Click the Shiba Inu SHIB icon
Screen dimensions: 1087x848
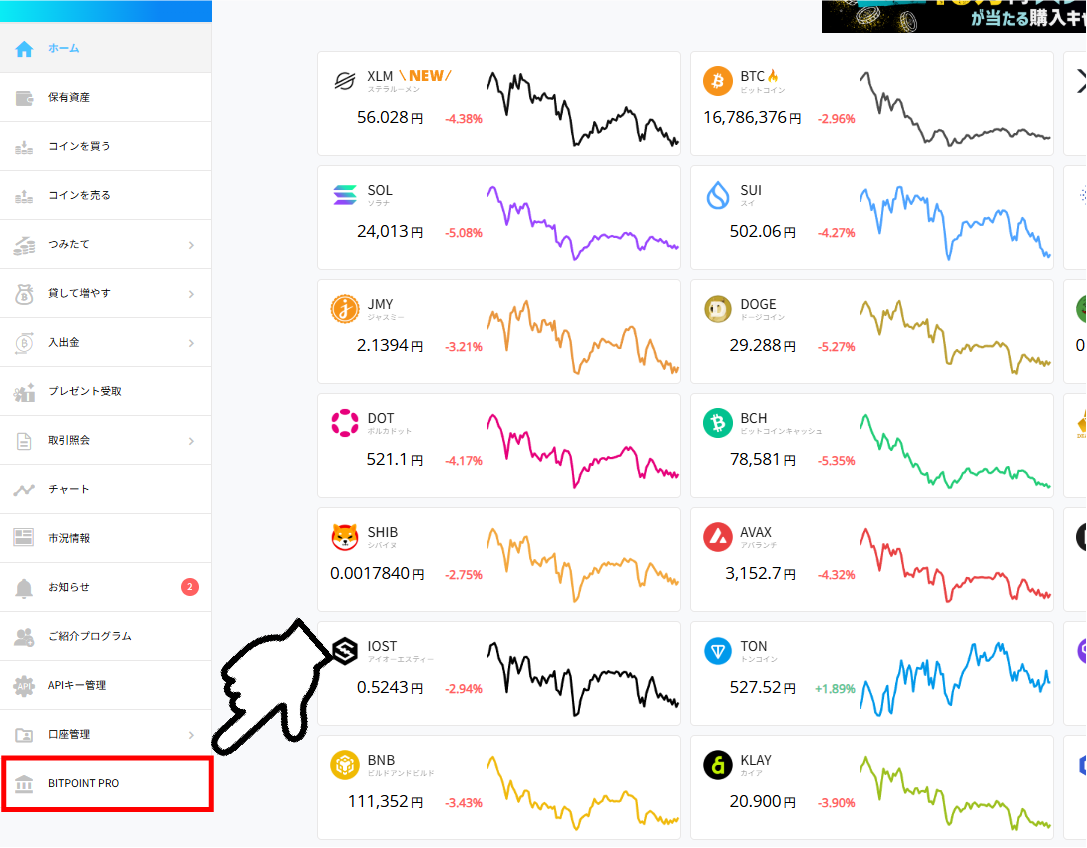pos(345,537)
